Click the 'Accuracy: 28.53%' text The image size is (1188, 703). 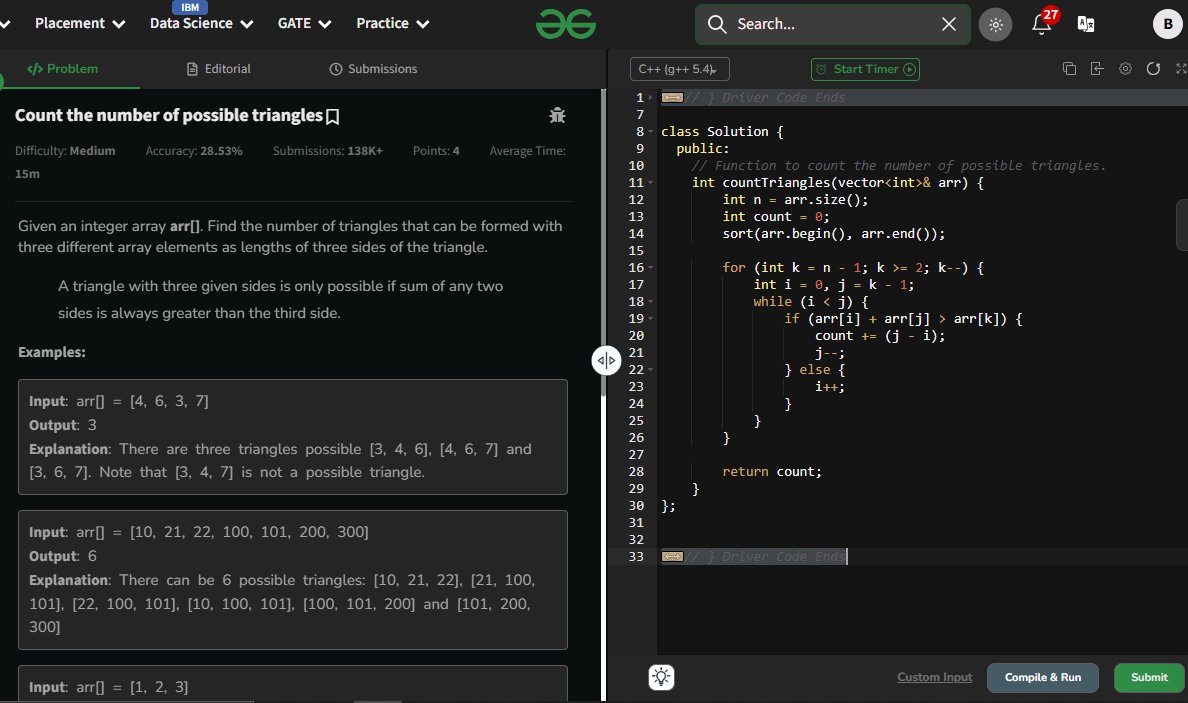[194, 151]
